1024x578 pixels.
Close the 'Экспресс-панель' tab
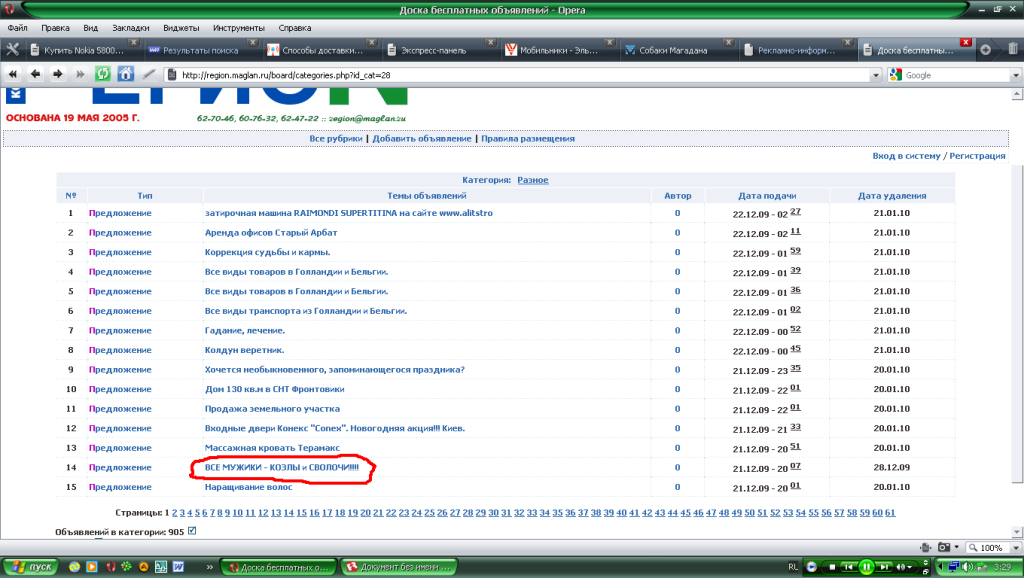(489, 42)
